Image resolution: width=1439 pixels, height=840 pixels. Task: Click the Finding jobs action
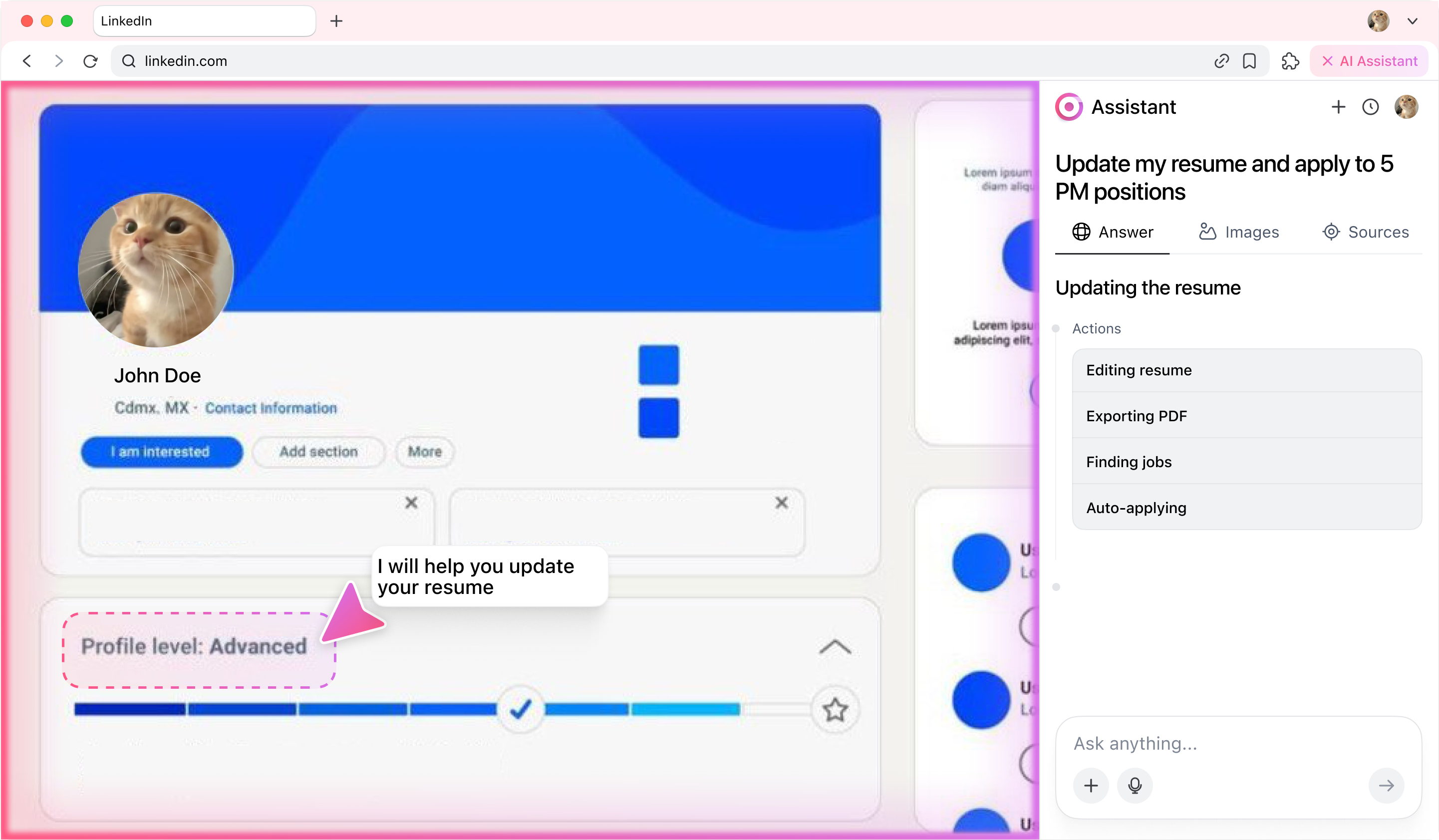pos(1246,462)
